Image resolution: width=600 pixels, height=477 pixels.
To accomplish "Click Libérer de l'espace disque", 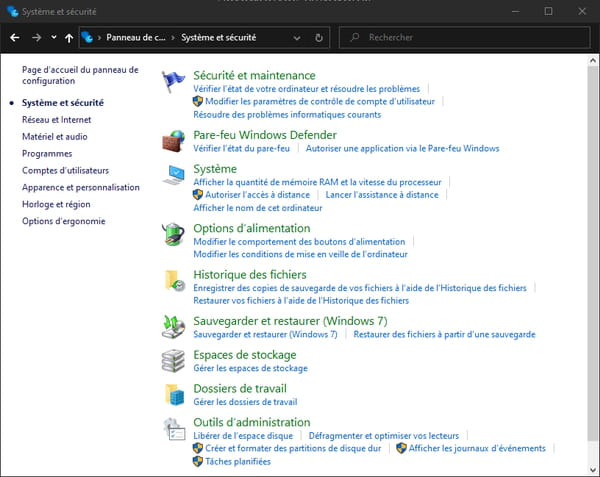I will pos(243,435).
